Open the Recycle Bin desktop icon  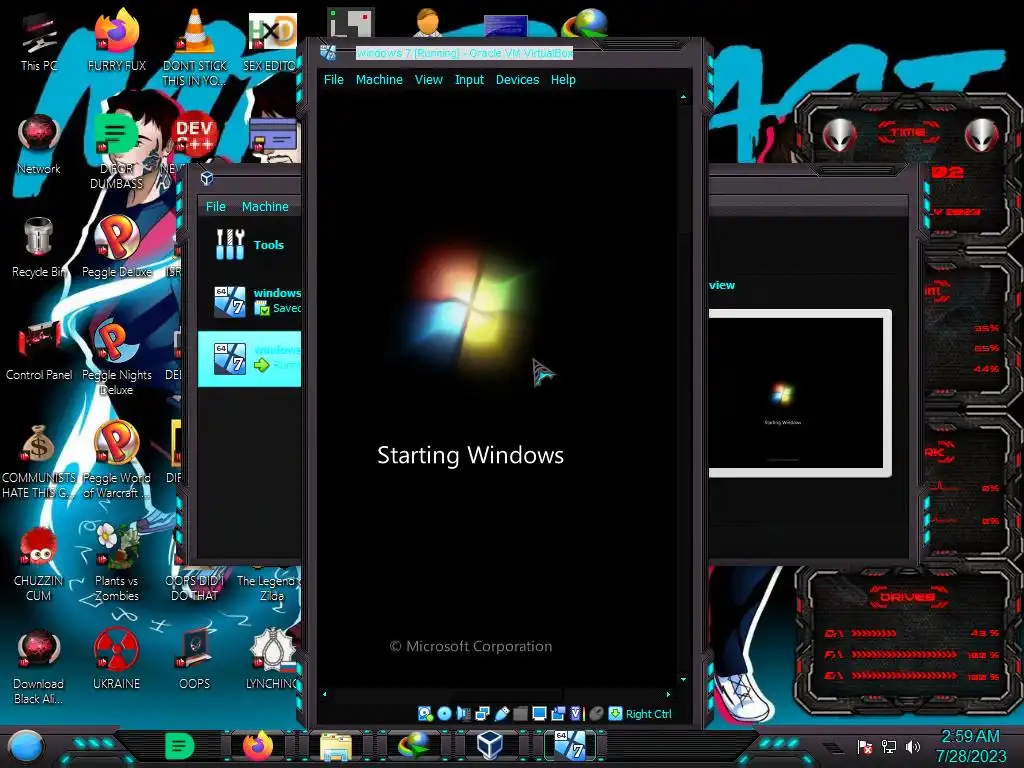pos(39,247)
